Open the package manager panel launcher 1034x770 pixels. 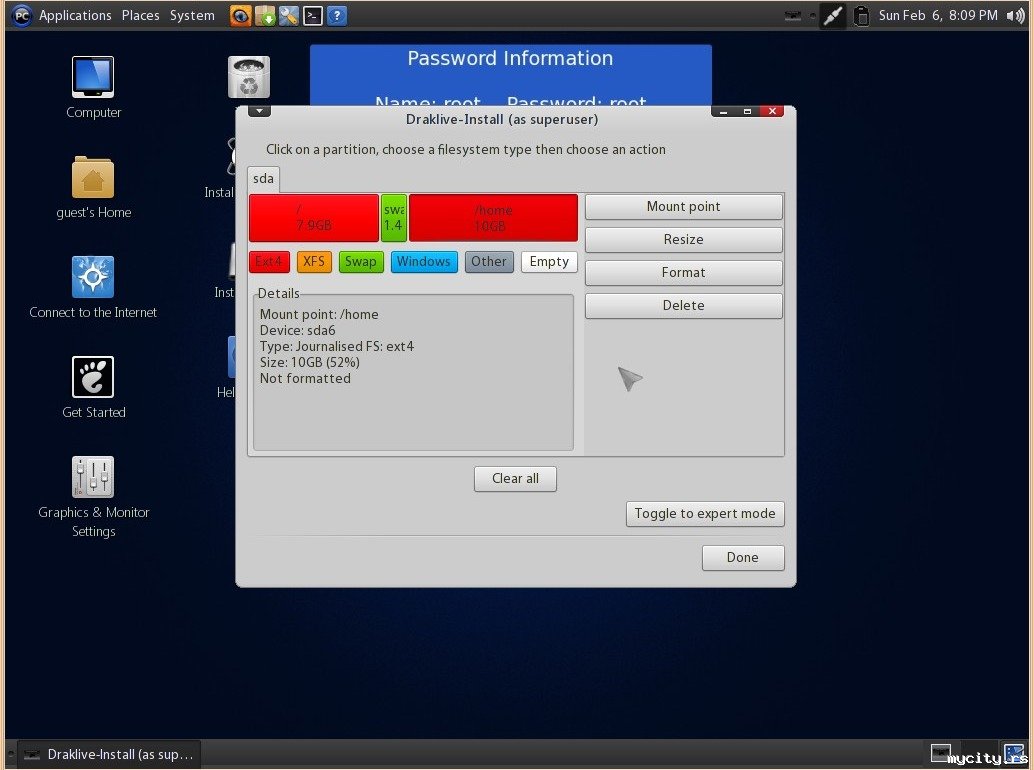click(265, 15)
